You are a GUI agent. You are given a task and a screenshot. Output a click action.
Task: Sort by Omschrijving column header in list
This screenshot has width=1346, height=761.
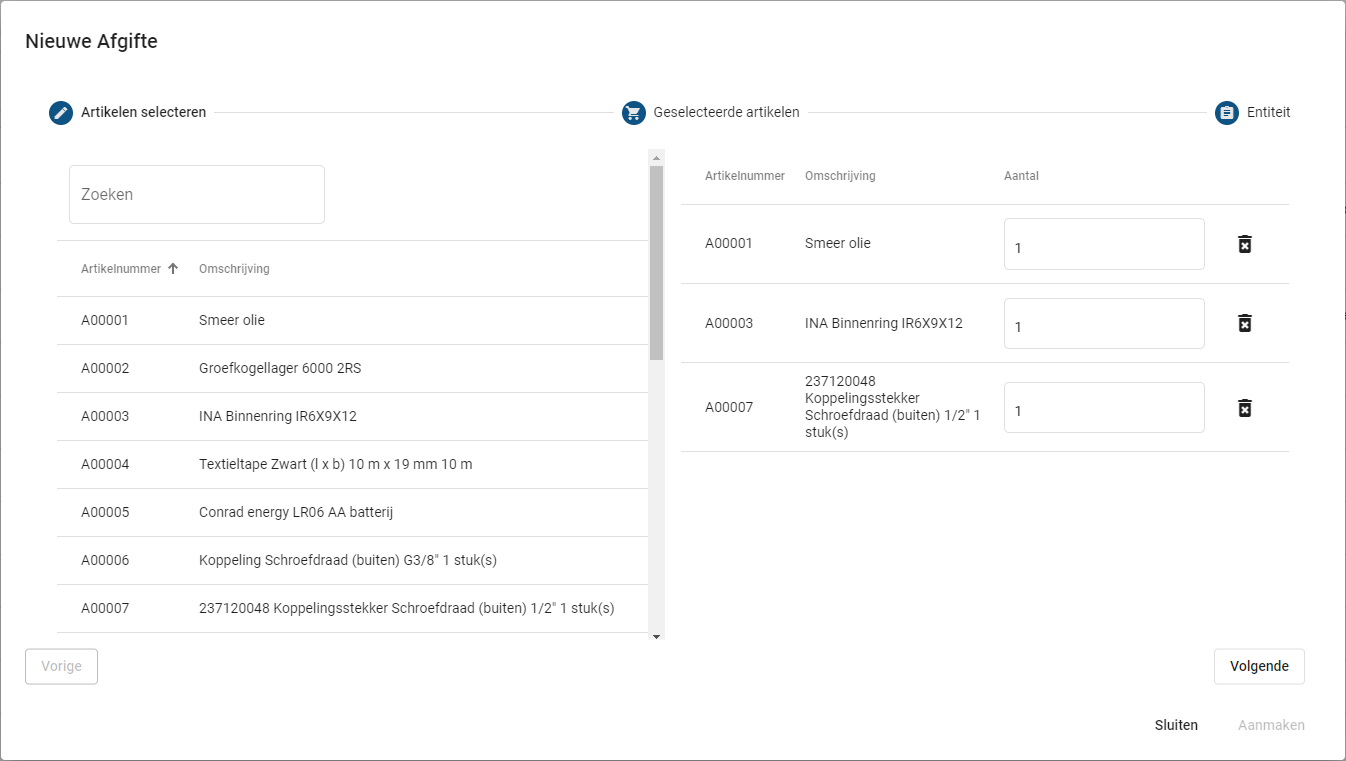234,269
